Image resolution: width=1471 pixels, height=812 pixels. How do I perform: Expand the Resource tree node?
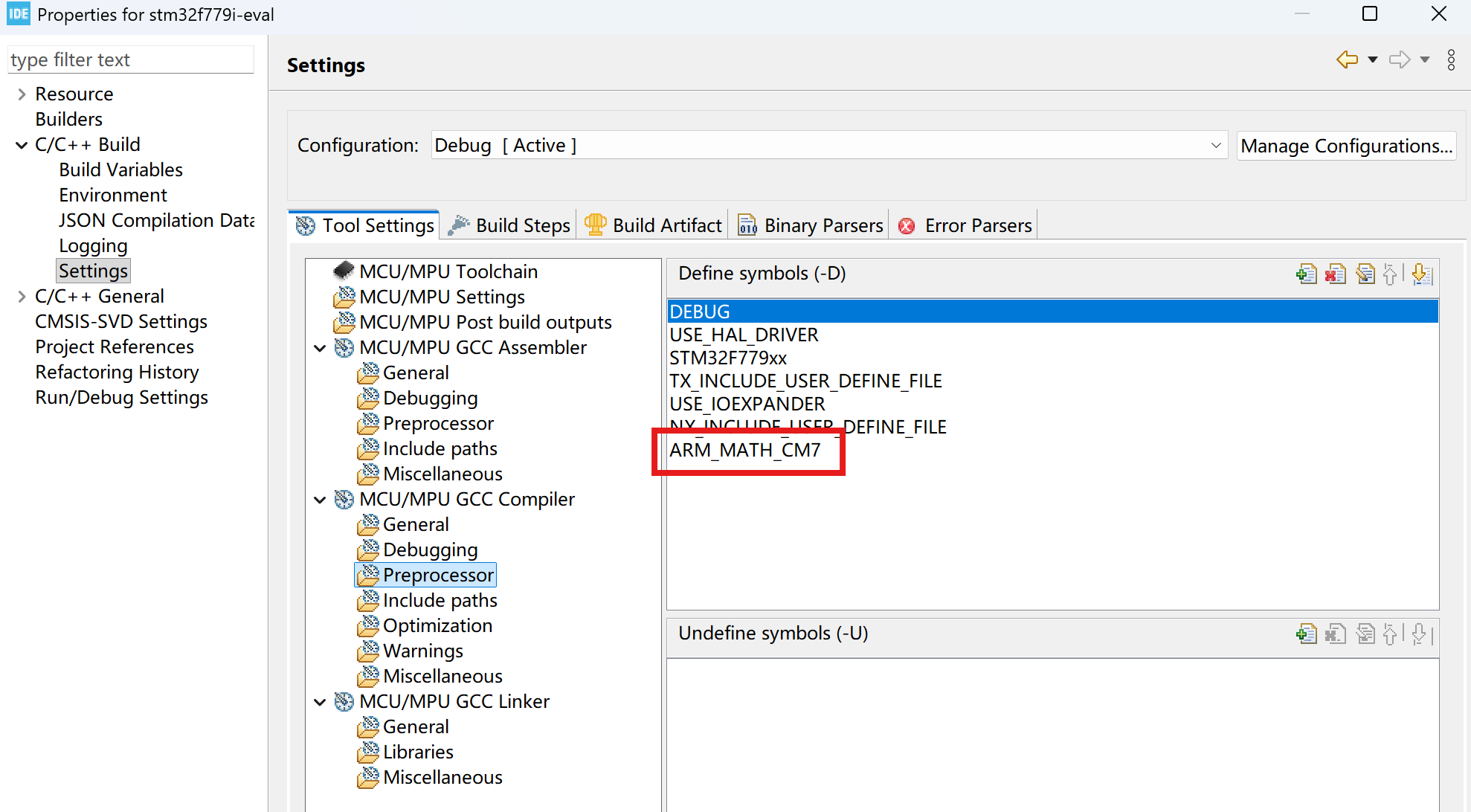tap(22, 94)
